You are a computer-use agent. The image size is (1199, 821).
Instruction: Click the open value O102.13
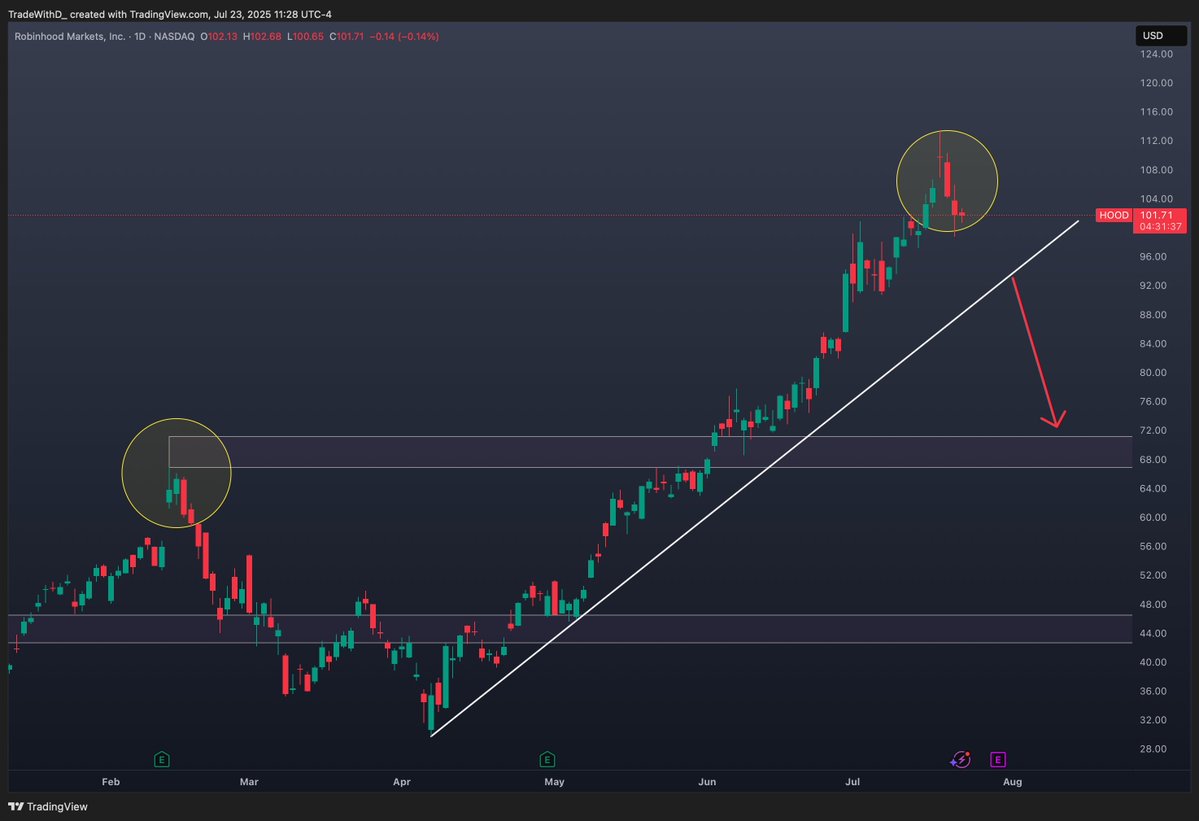pyautogui.click(x=219, y=36)
